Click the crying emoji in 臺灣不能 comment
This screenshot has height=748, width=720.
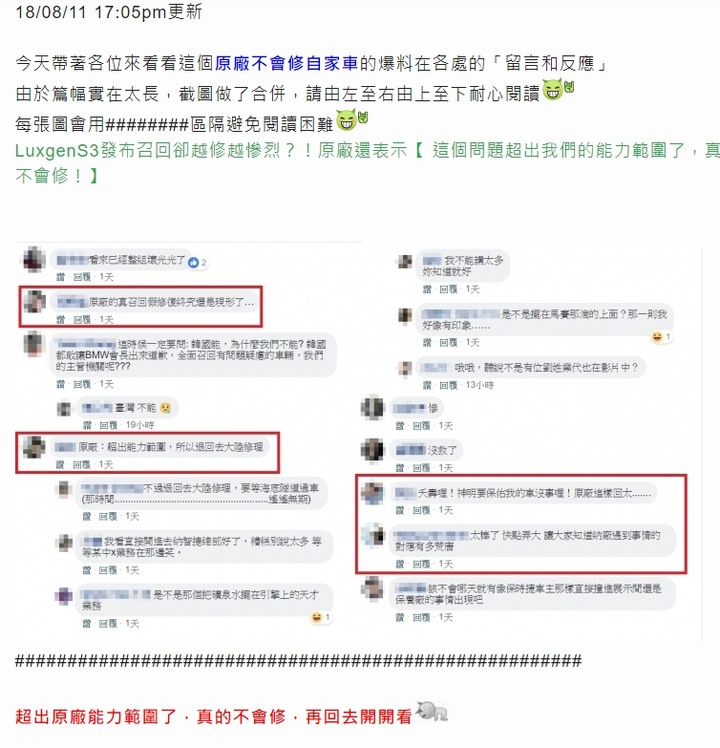tap(166, 408)
